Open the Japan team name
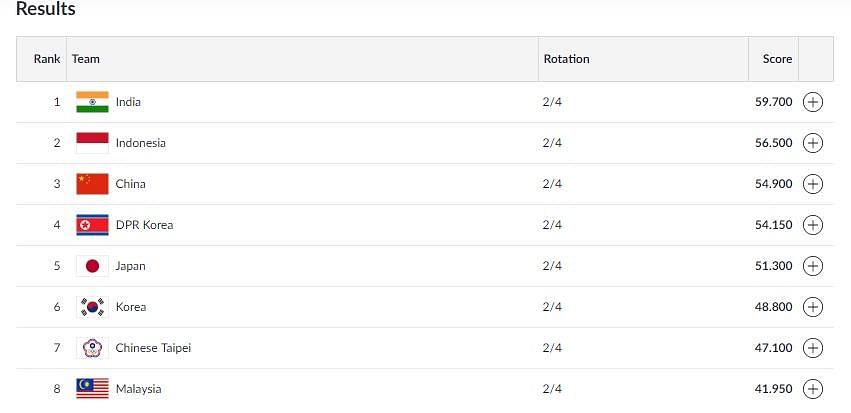The width and height of the screenshot is (851, 413). 130,266
